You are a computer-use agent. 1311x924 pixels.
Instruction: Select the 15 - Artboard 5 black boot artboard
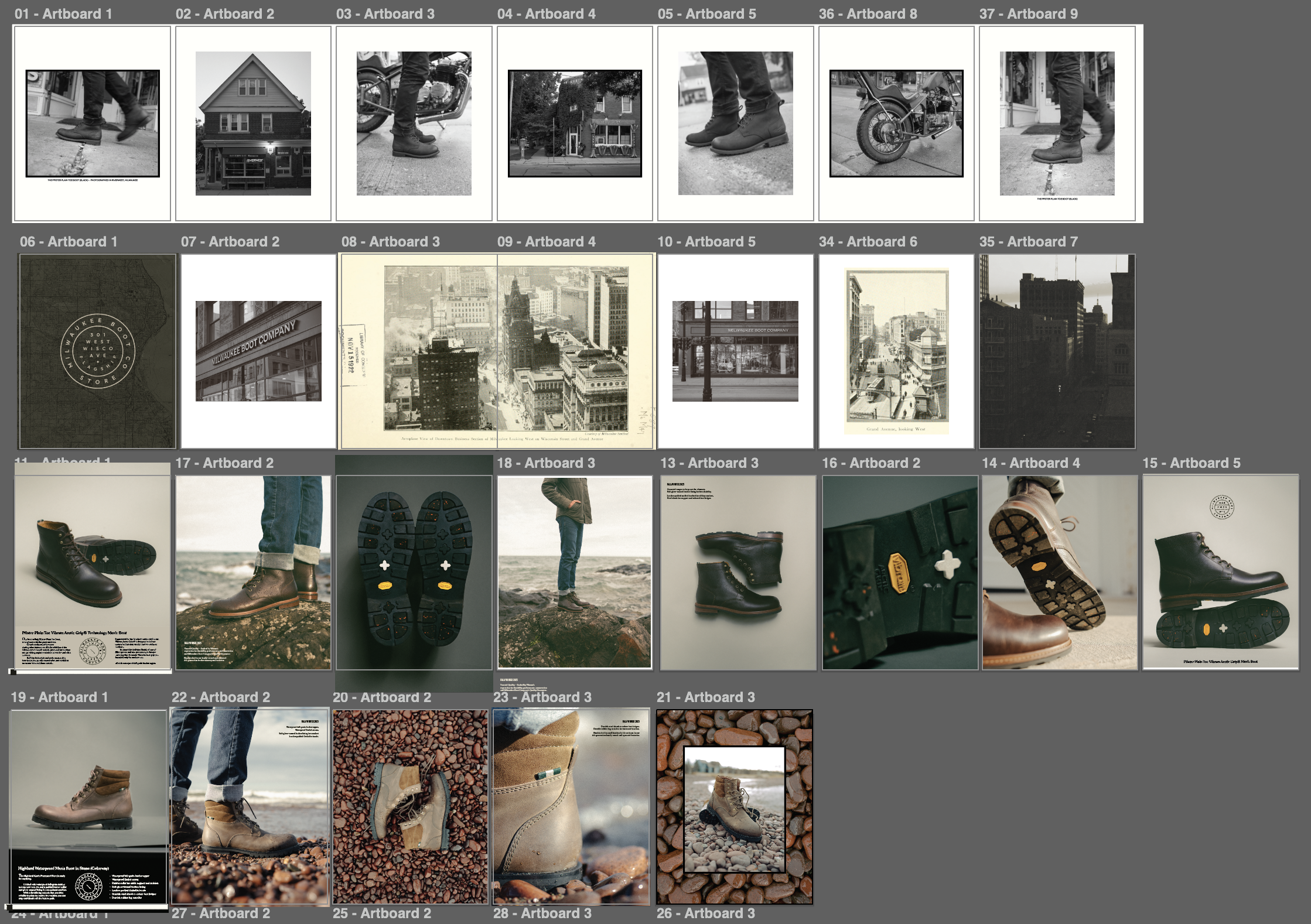[x=1220, y=573]
